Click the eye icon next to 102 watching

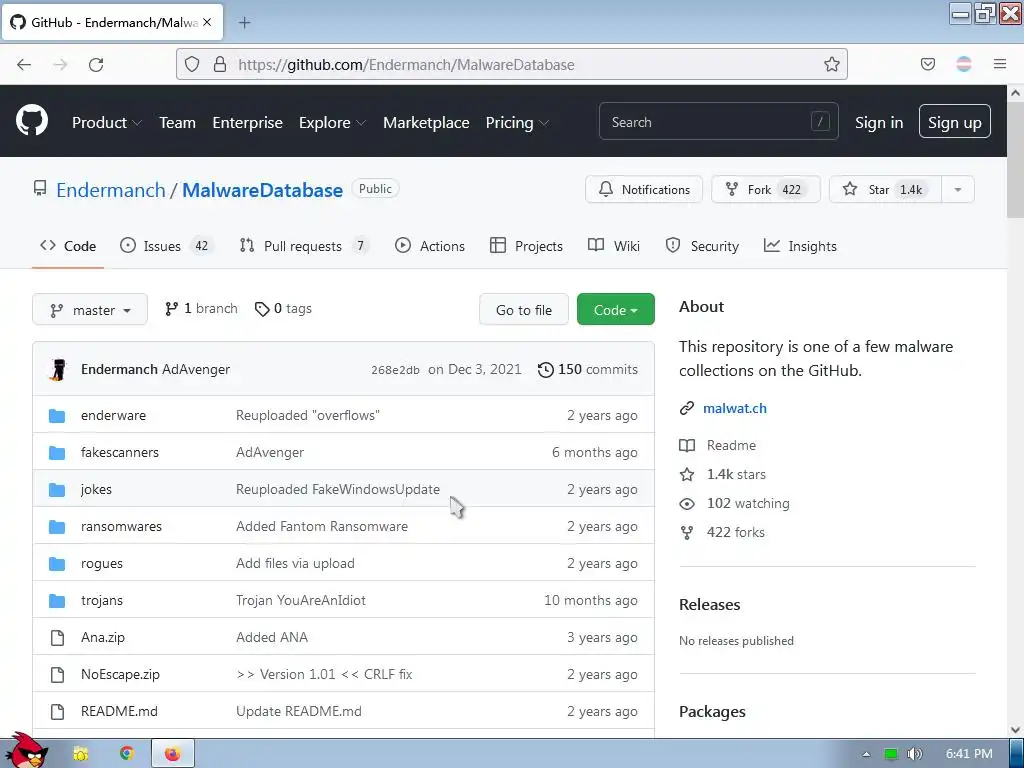pos(686,504)
